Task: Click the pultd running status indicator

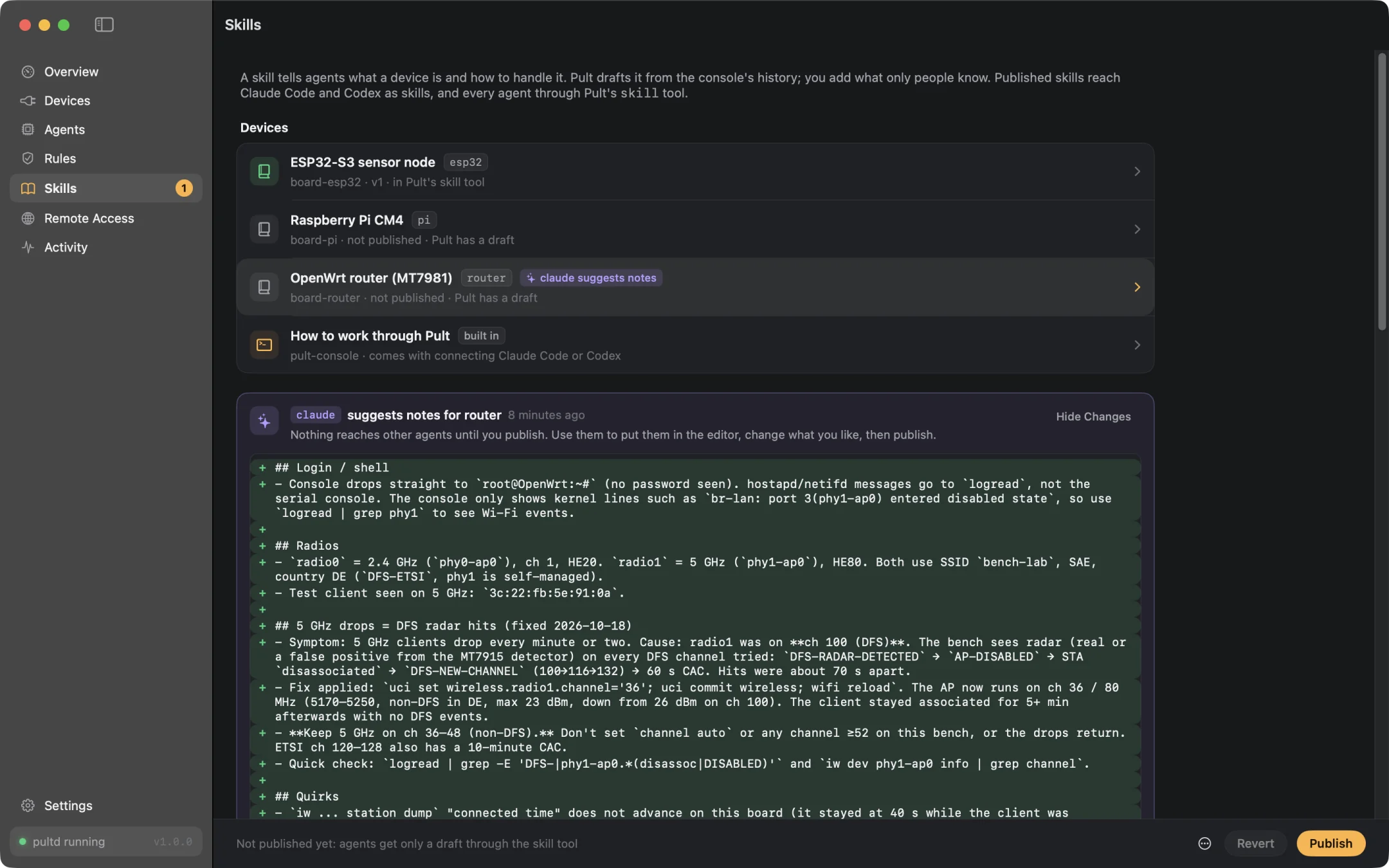Action: (106, 842)
